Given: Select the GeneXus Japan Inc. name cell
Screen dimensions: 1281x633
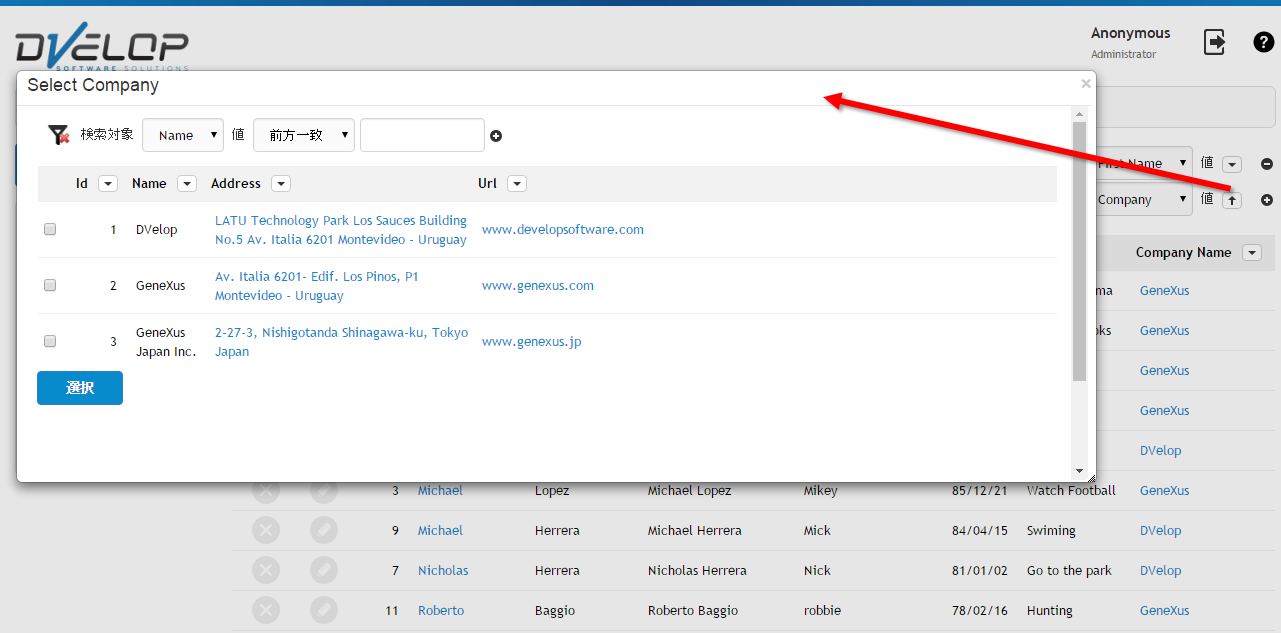Looking at the screenshot, I should tap(166, 342).
